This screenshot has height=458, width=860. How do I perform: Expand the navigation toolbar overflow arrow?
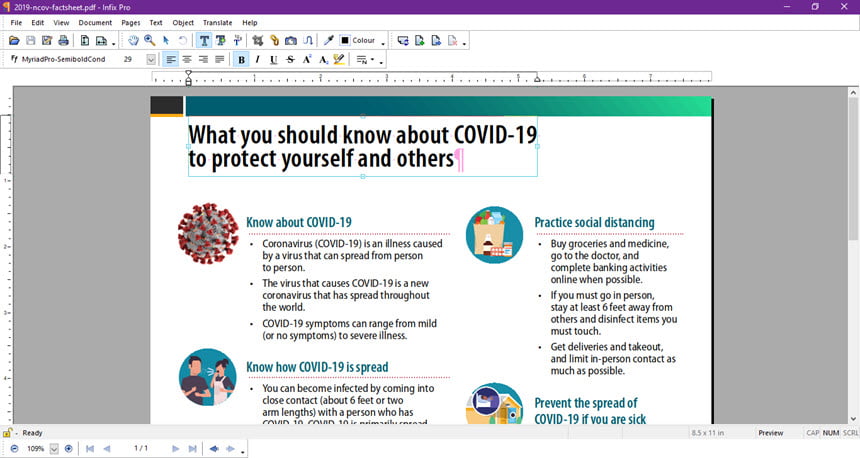tap(243, 451)
